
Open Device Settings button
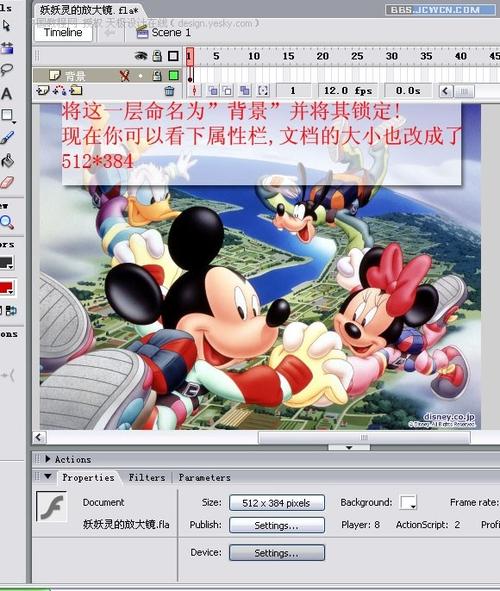(277, 553)
